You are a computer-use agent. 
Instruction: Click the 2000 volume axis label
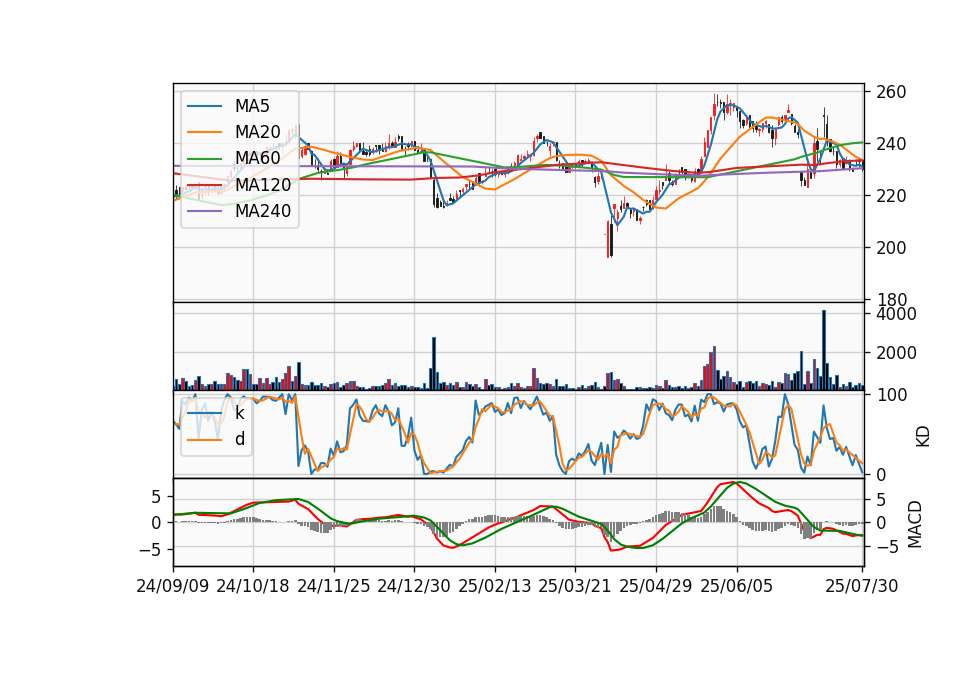pyautogui.click(x=896, y=353)
